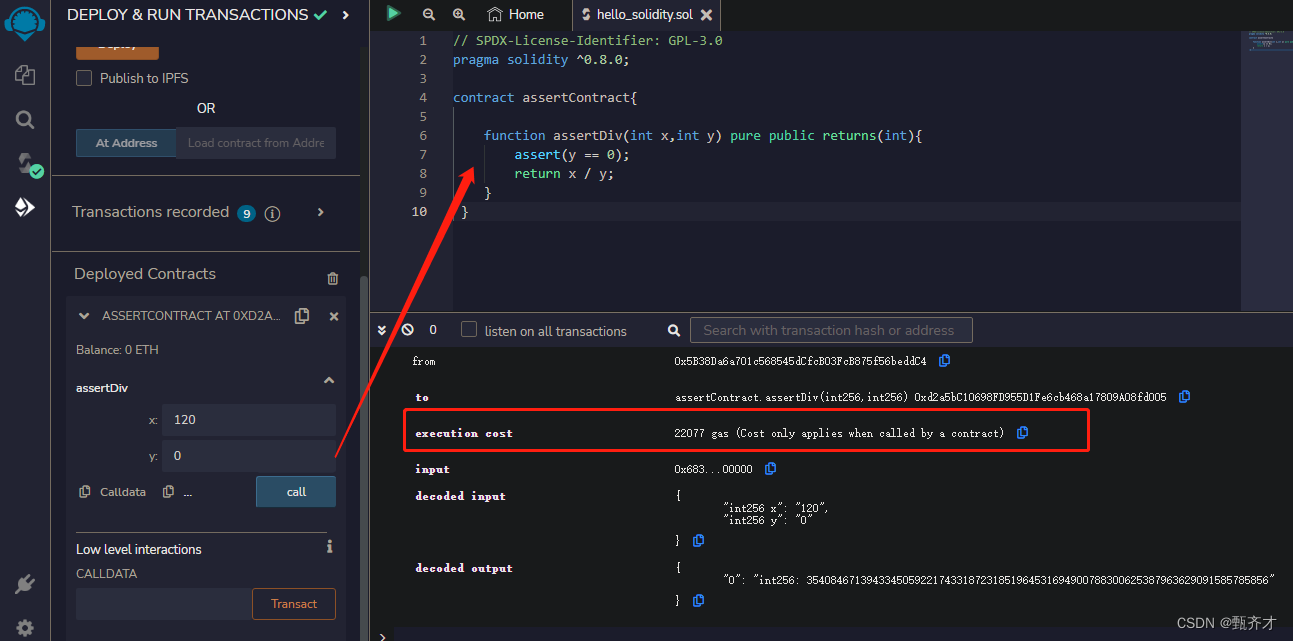Copy the ASSERTCONTRACT address

302,316
